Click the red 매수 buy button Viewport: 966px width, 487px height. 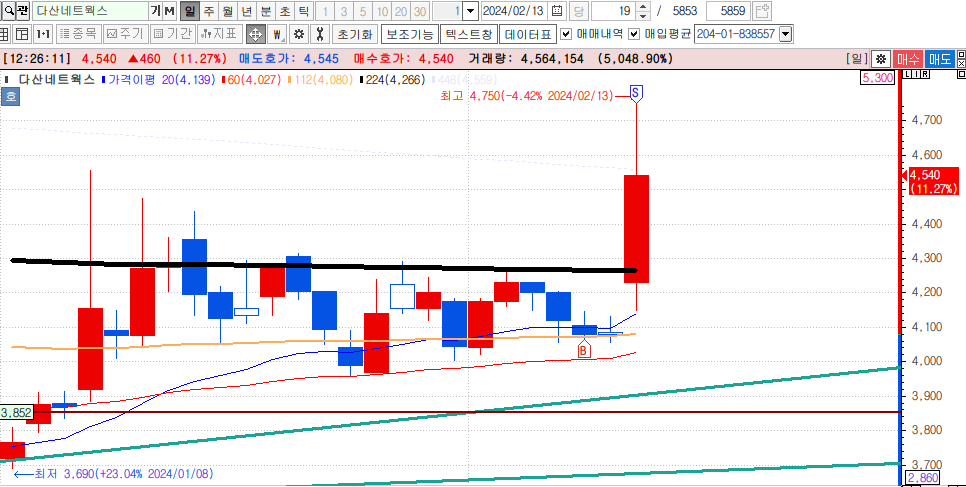(907, 59)
